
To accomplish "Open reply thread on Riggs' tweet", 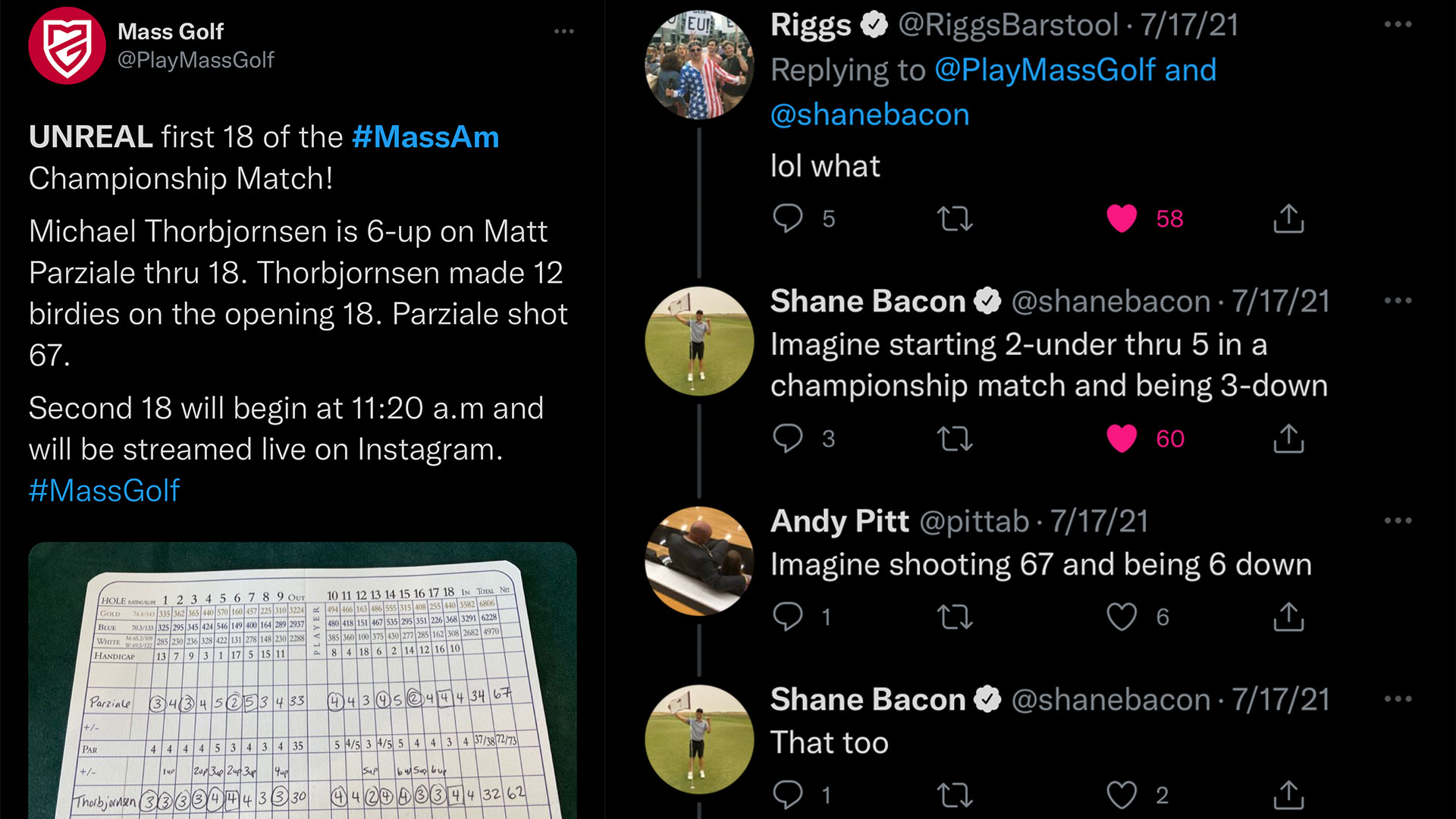I will point(788,218).
